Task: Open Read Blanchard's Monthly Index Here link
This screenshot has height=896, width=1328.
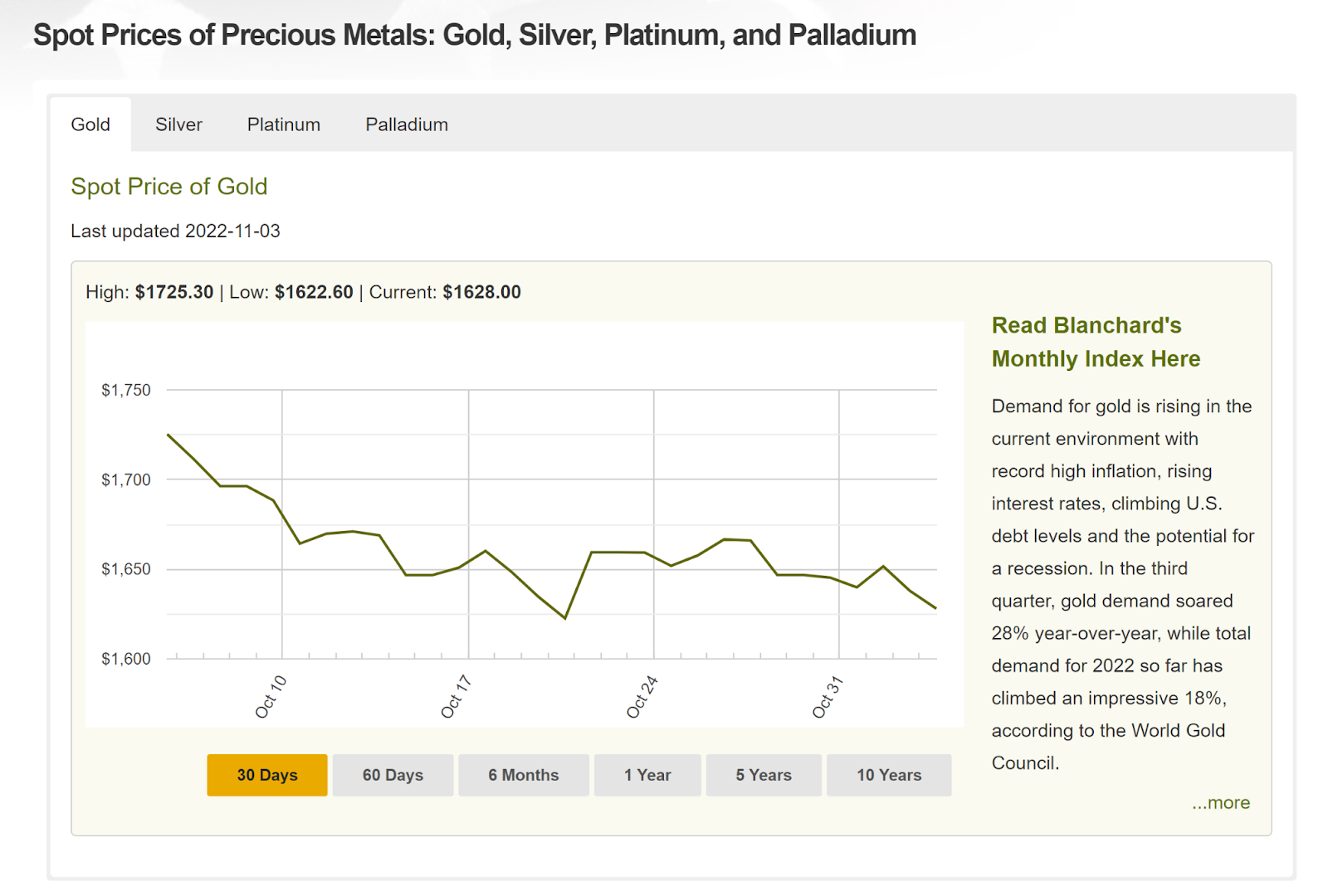Action: (x=1096, y=342)
